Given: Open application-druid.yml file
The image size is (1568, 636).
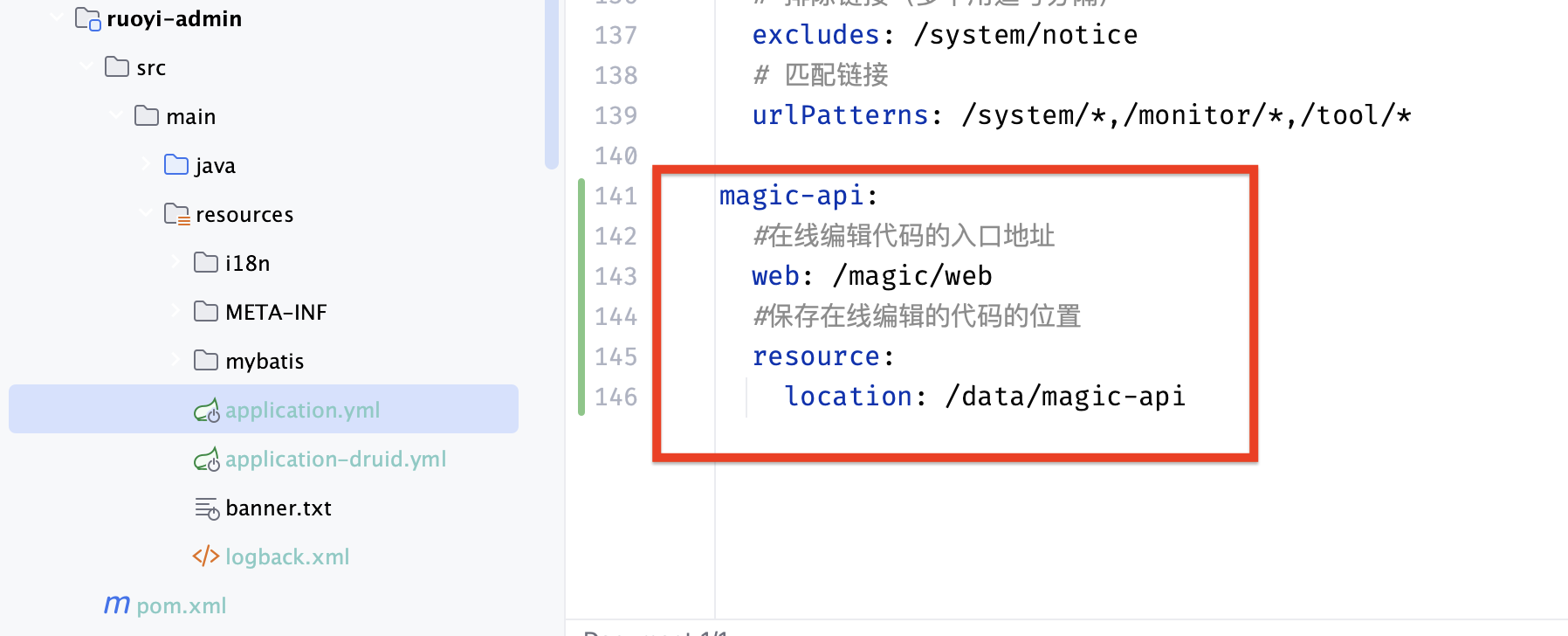Looking at the screenshot, I should (336, 459).
